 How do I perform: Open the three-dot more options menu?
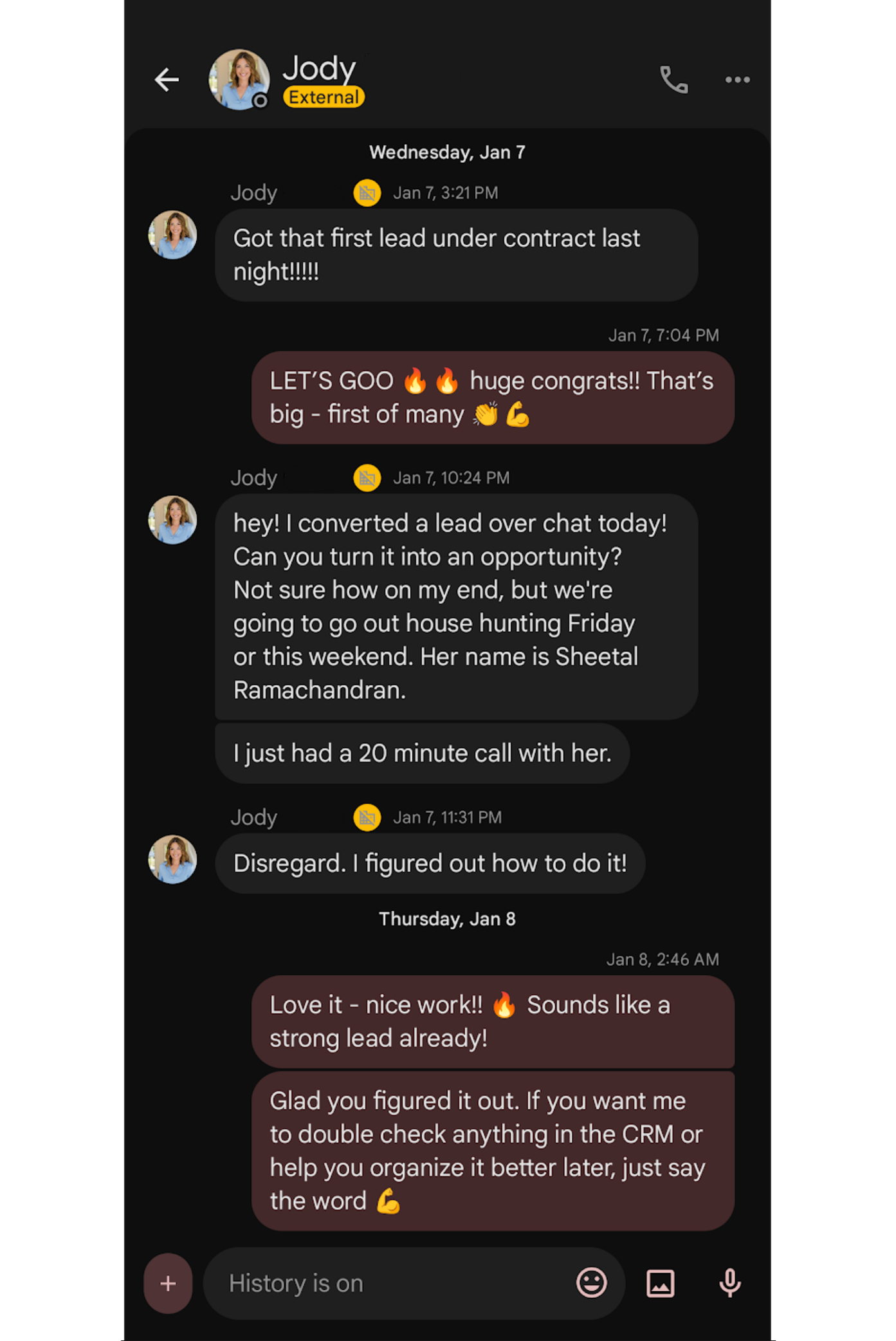(x=737, y=80)
